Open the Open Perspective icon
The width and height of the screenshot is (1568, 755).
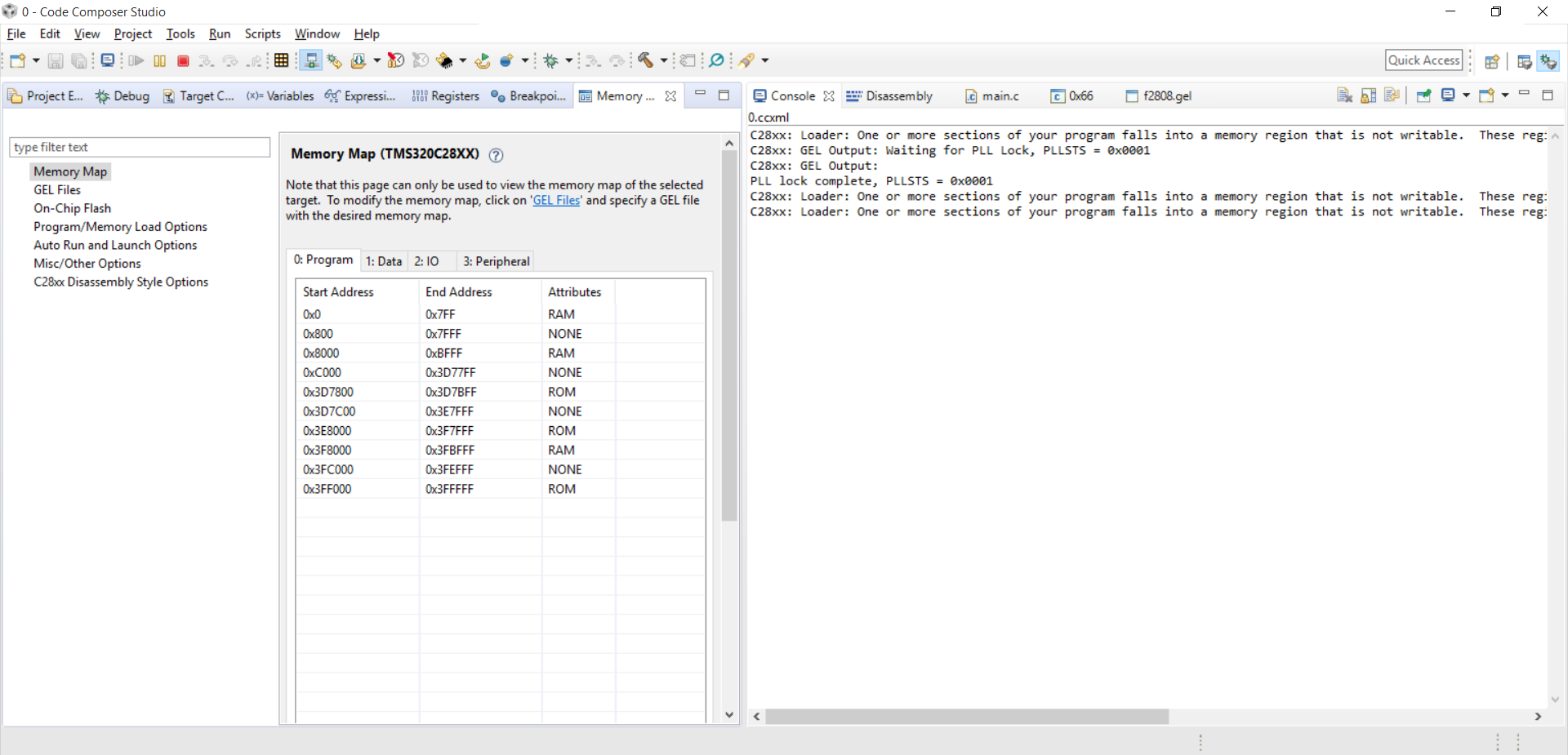click(1491, 61)
